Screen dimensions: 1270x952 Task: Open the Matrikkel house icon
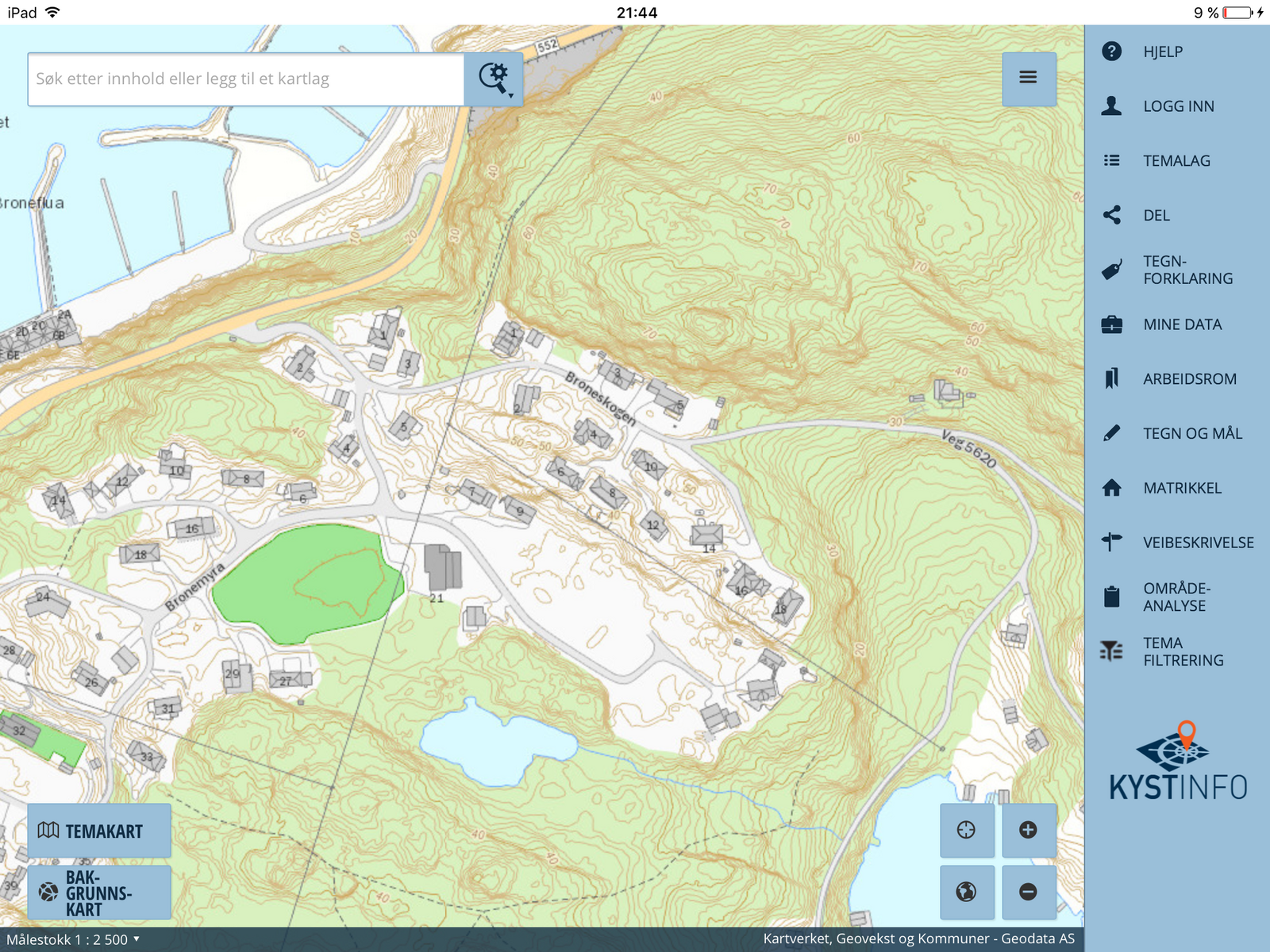(1112, 488)
